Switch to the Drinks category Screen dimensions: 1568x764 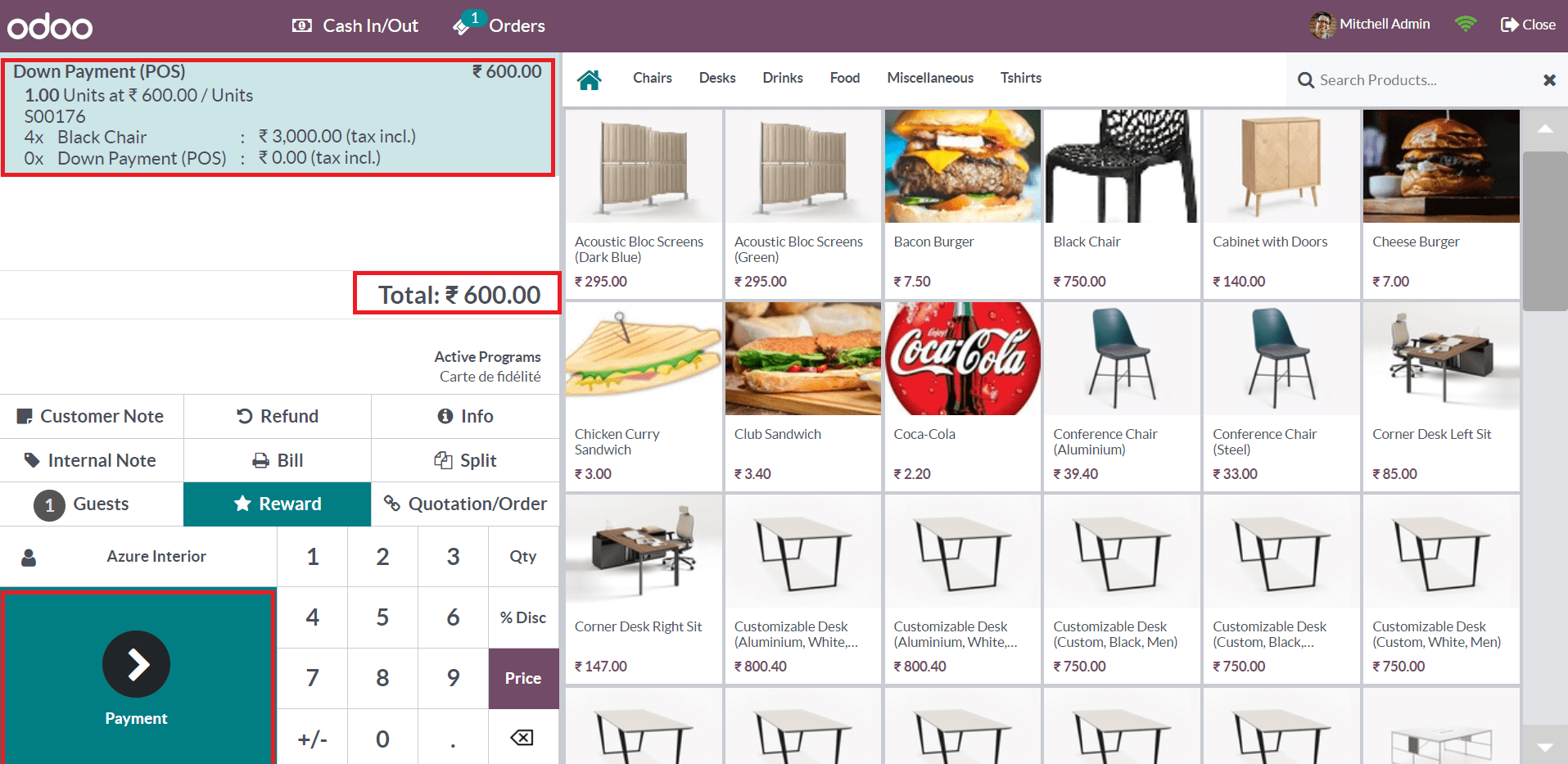tap(783, 78)
